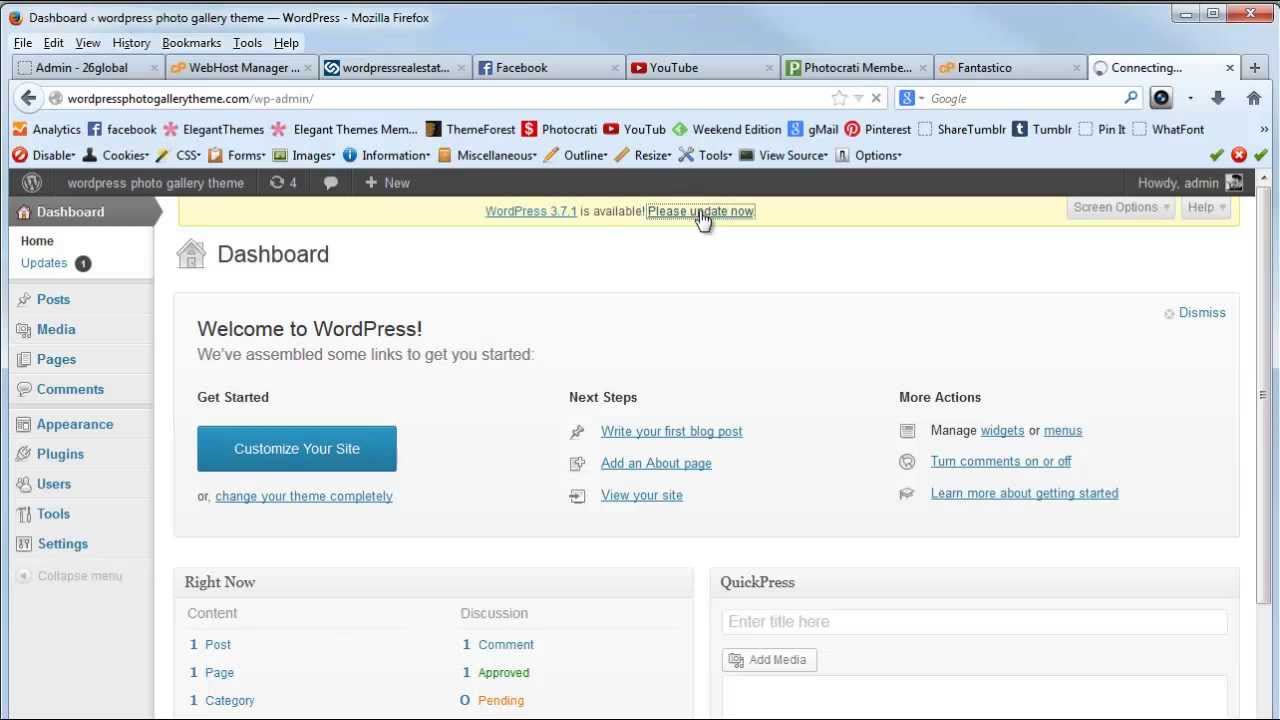Screen dimensions: 1280x720
Task: Click the Plugins icon in sidebar
Action: pyautogui.click(x=24, y=454)
